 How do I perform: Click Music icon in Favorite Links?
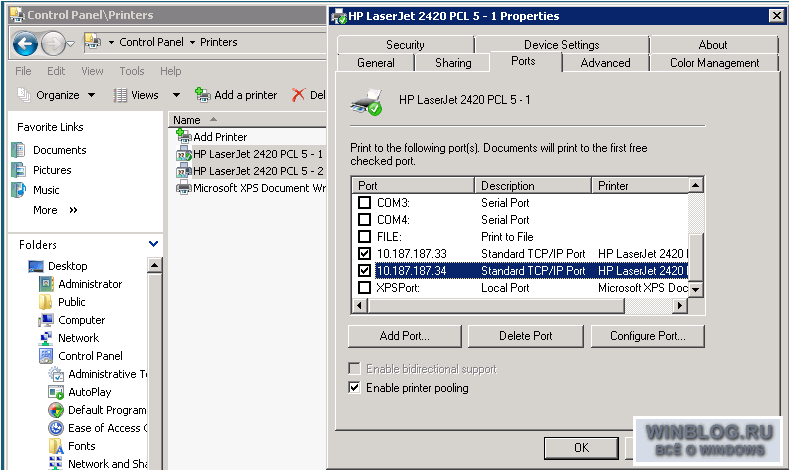click(19, 190)
